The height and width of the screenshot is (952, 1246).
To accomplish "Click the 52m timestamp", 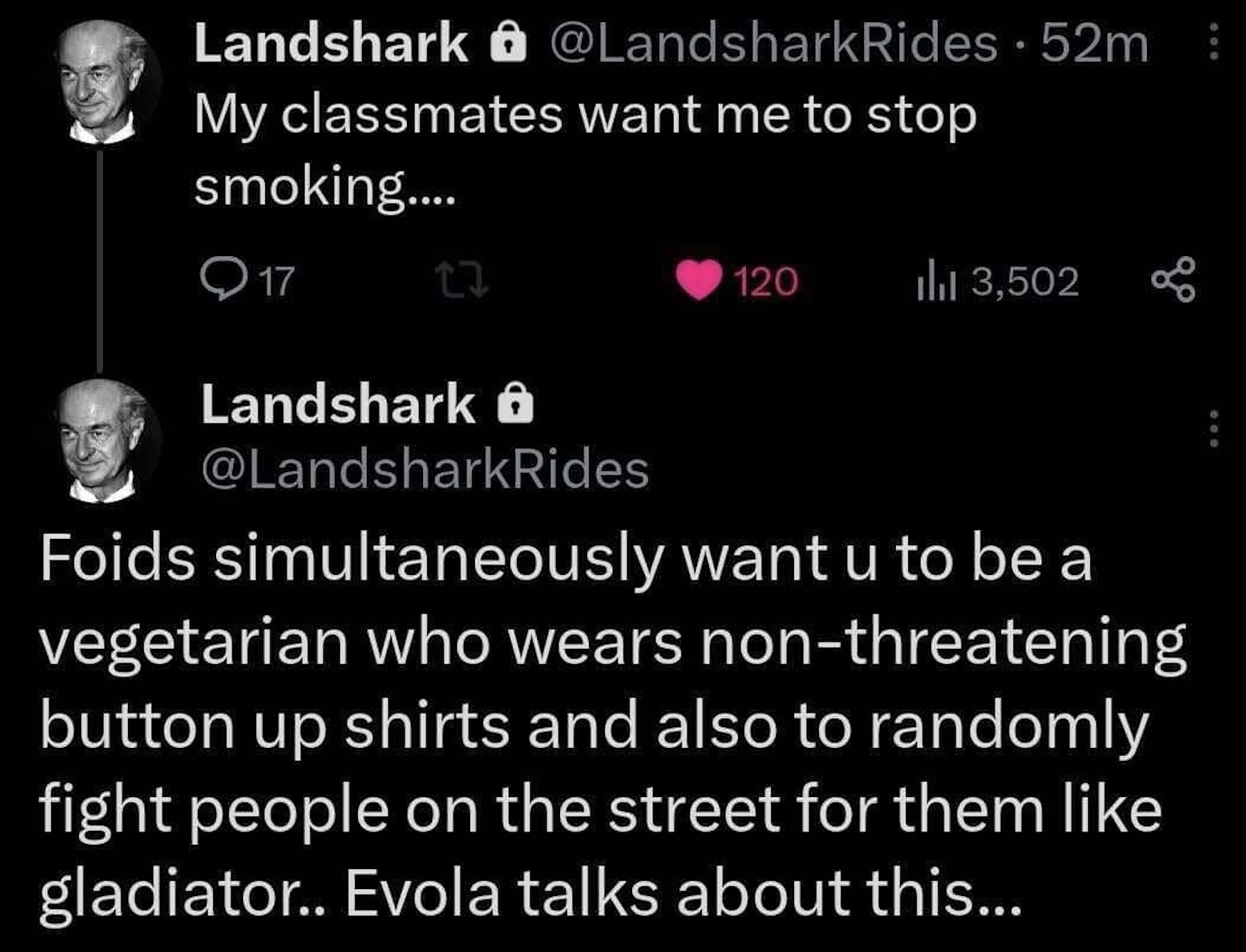I will [1094, 44].
